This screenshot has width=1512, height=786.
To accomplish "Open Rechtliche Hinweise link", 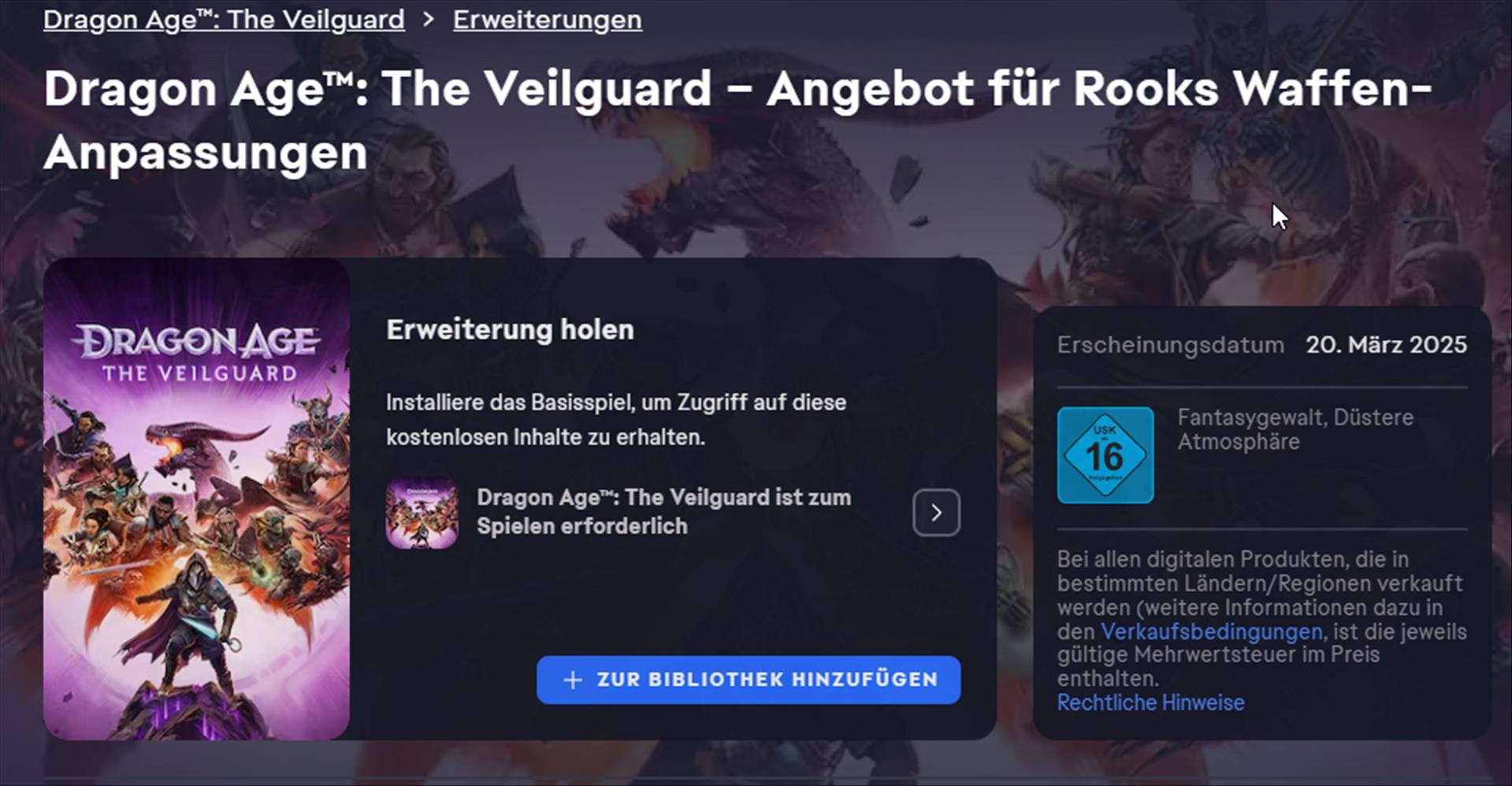I will 1150,703.
